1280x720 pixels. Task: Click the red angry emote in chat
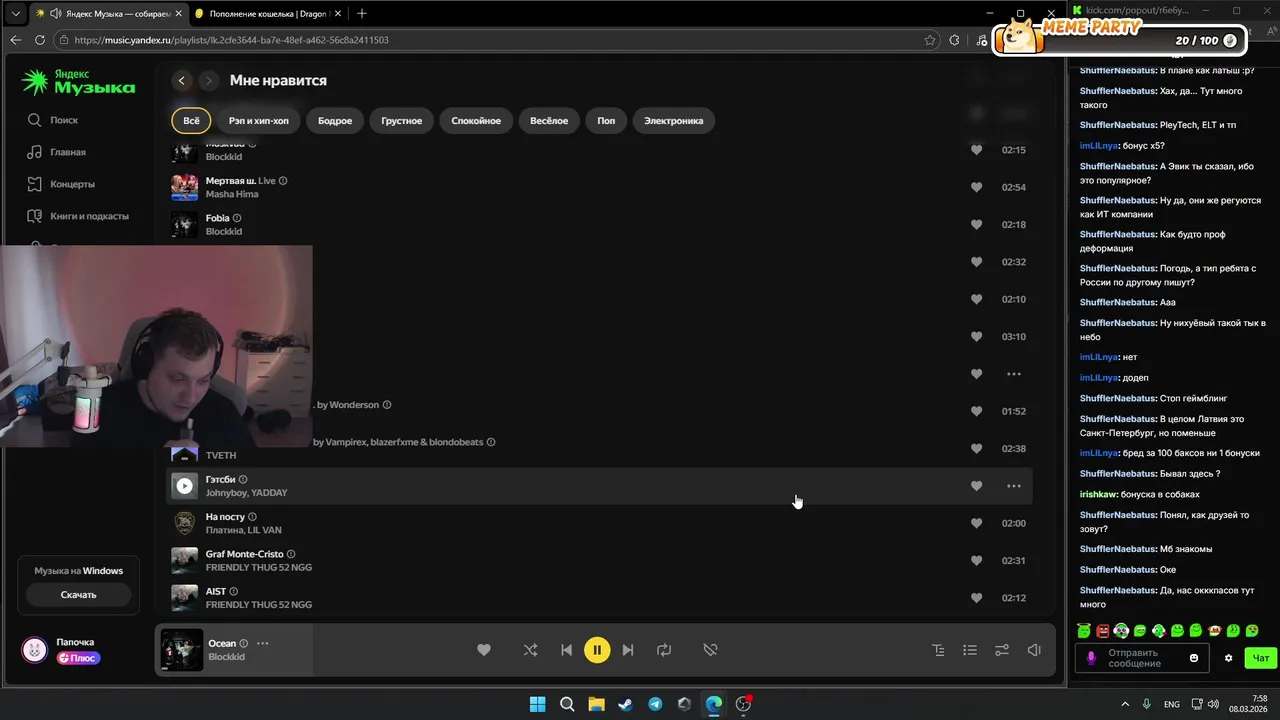point(1103,631)
